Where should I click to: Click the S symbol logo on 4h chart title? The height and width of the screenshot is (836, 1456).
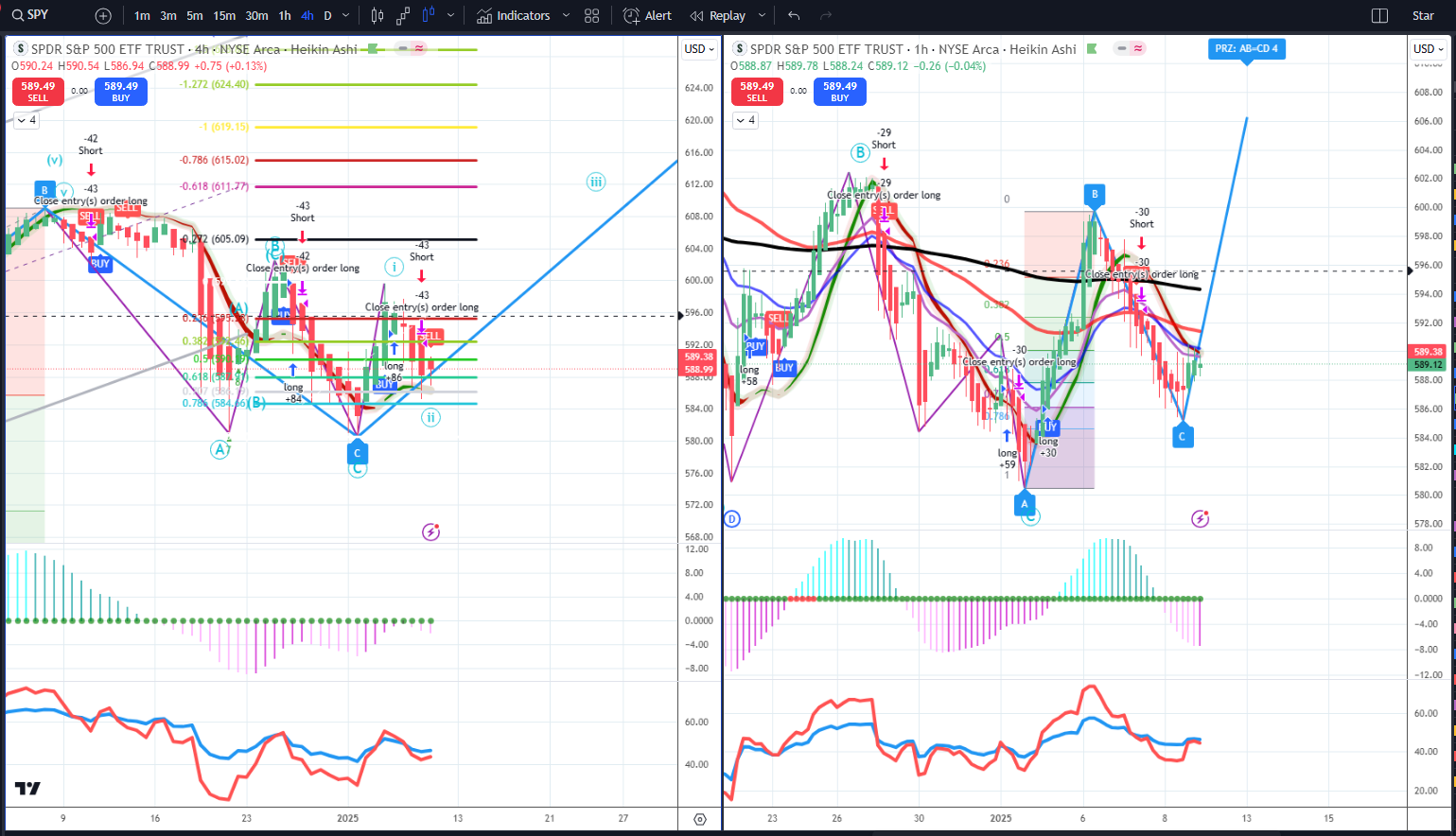tap(21, 49)
